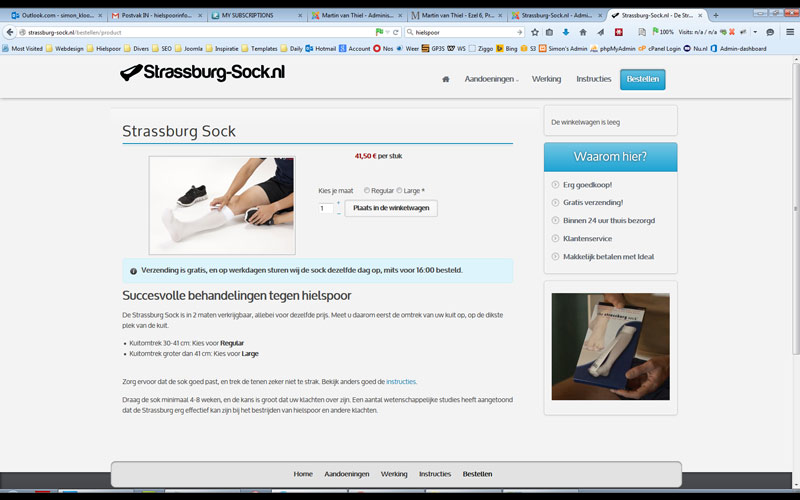
Task: Switch to the Outlook.com tab
Action: point(57,15)
